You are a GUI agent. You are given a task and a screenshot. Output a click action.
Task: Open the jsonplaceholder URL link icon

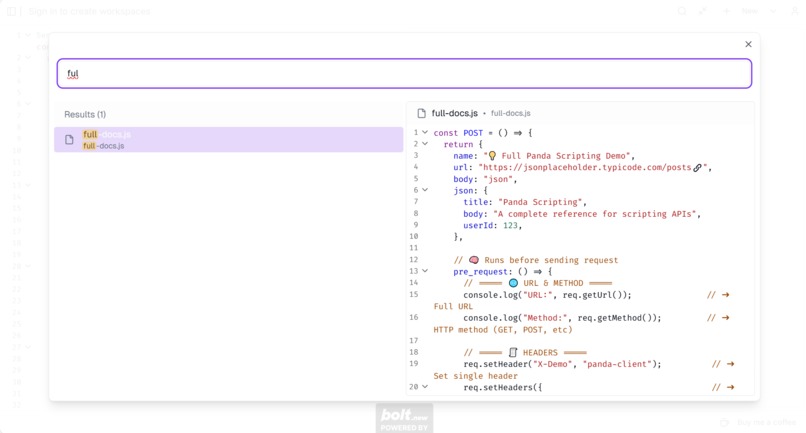tap(697, 168)
